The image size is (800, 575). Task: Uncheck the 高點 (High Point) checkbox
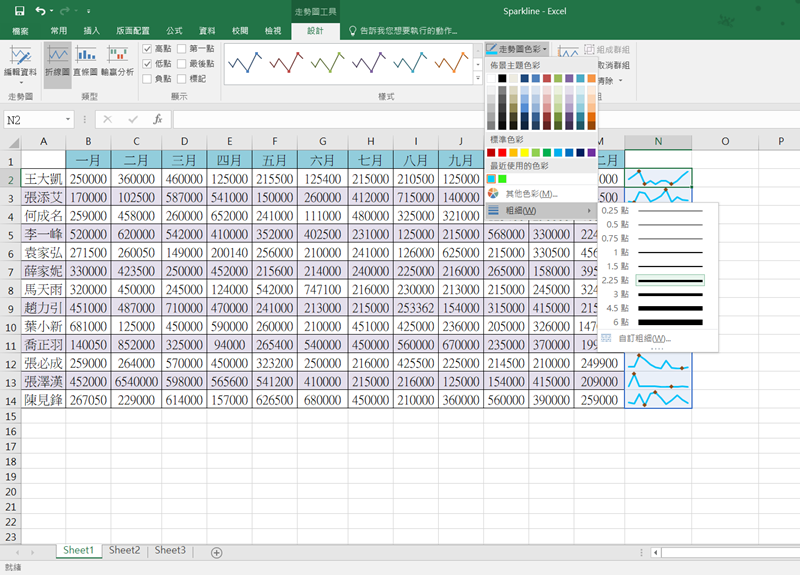[x=148, y=48]
